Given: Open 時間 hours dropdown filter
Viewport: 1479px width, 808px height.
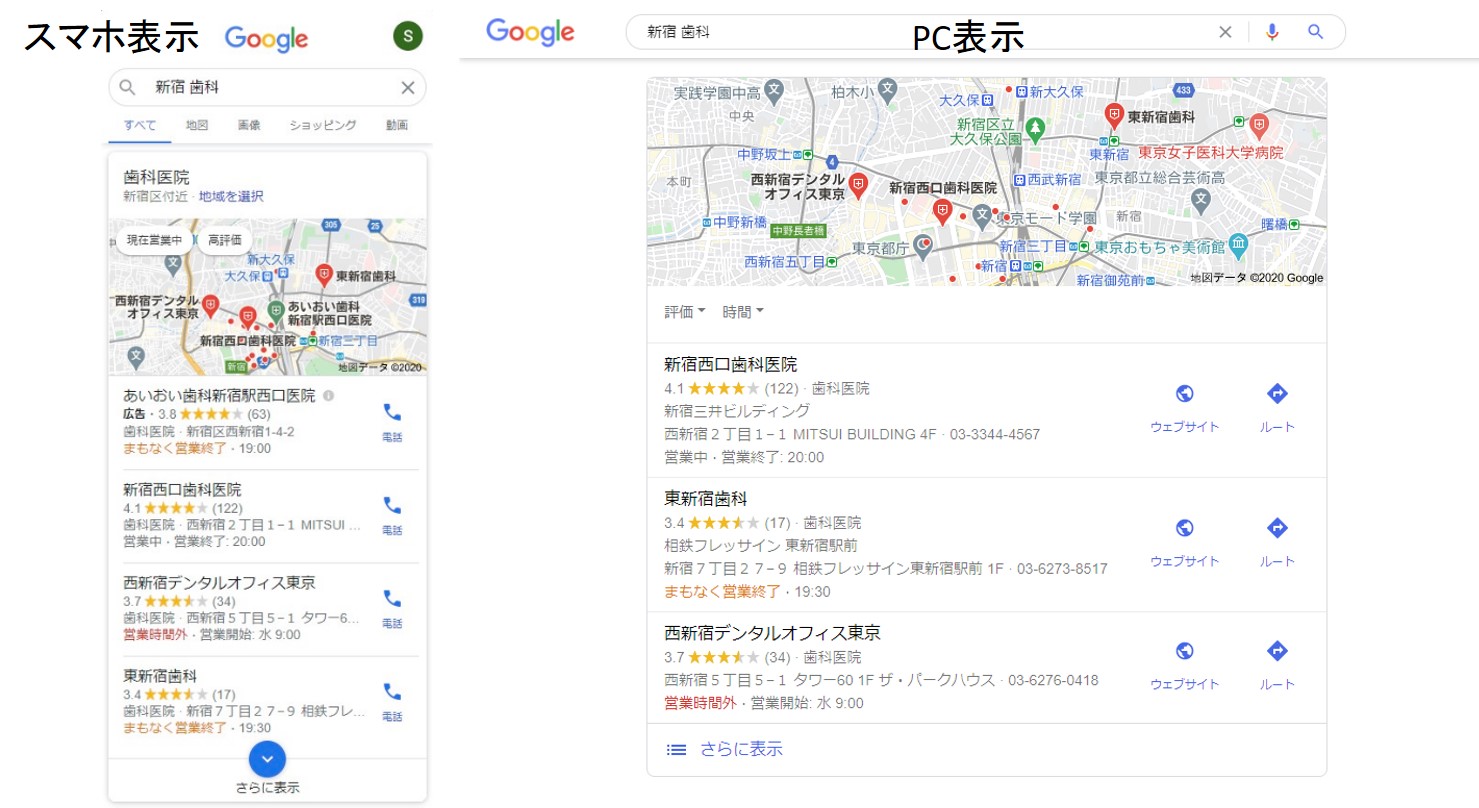Looking at the screenshot, I should (x=743, y=312).
